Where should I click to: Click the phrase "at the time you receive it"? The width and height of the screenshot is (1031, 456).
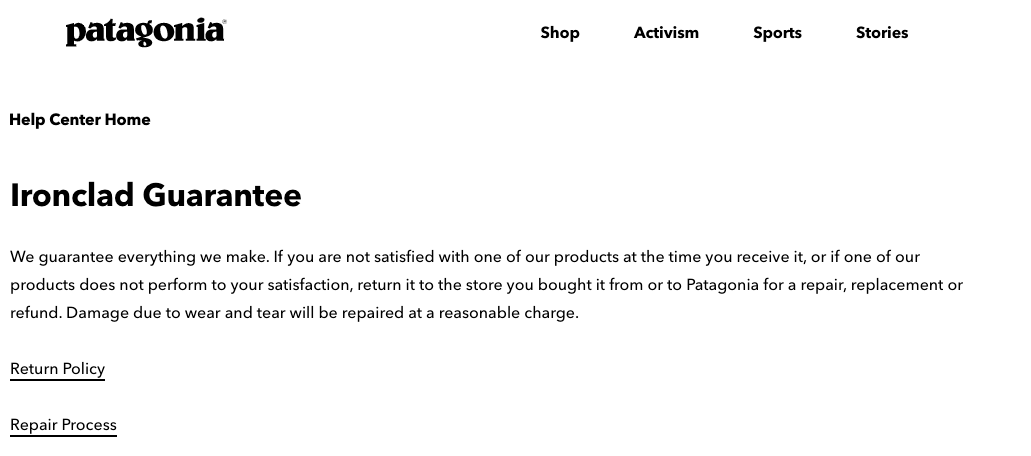coord(714,257)
